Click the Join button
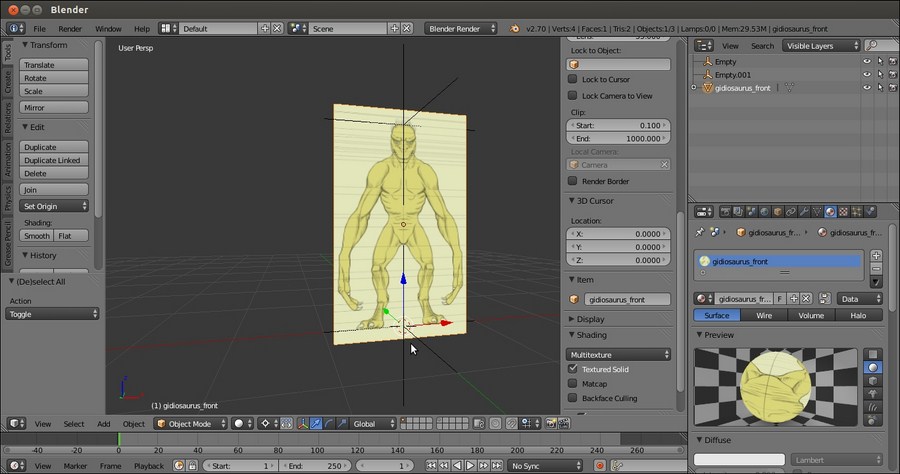900x474 pixels. (54, 189)
